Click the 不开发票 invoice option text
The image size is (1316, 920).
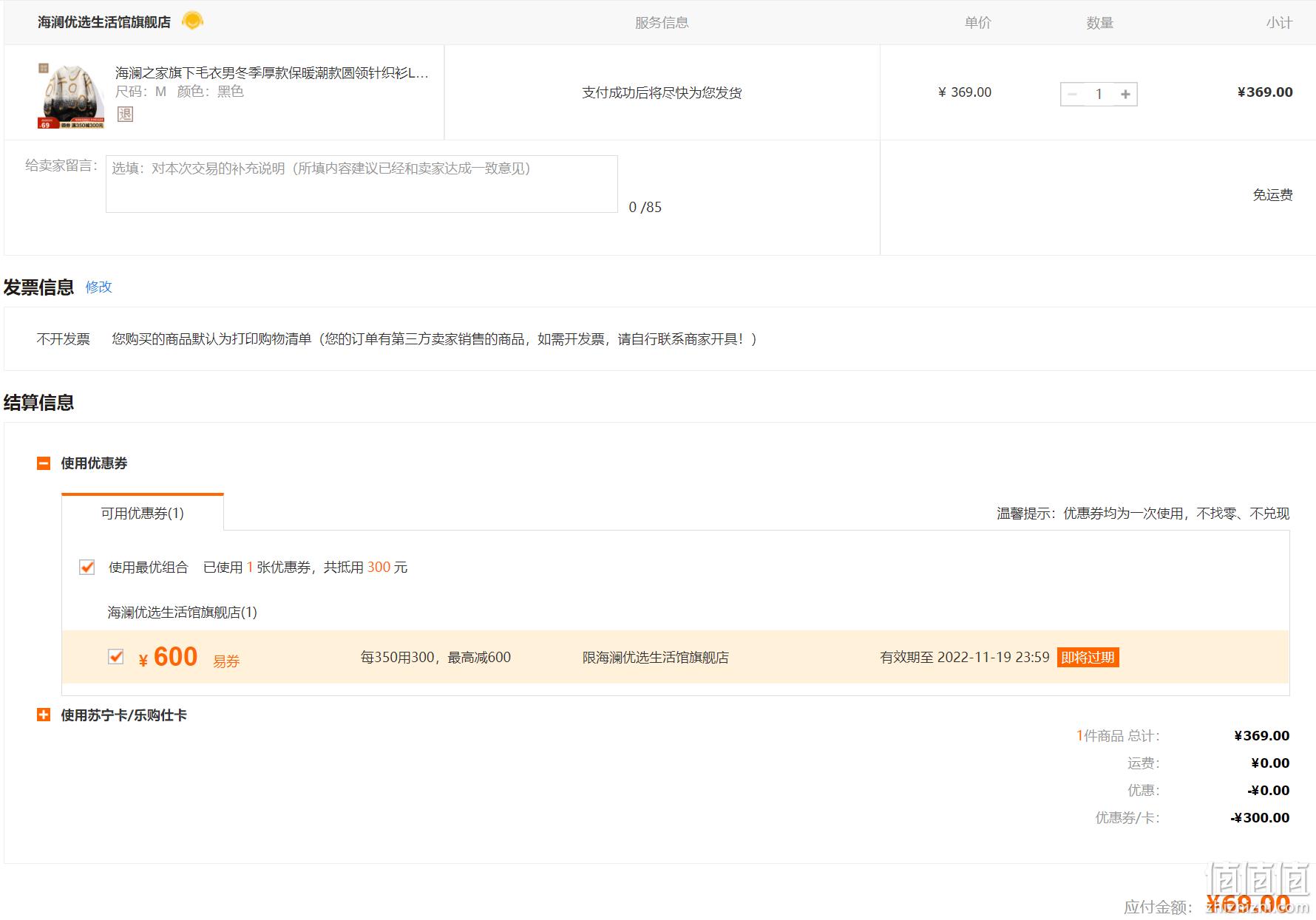(x=64, y=339)
